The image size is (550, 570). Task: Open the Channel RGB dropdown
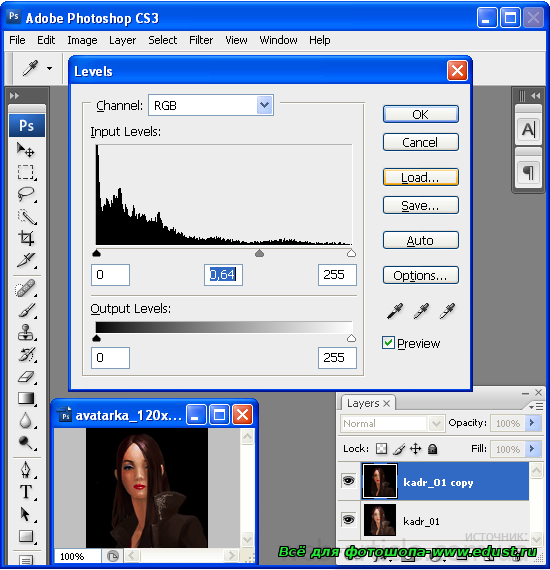tap(211, 105)
